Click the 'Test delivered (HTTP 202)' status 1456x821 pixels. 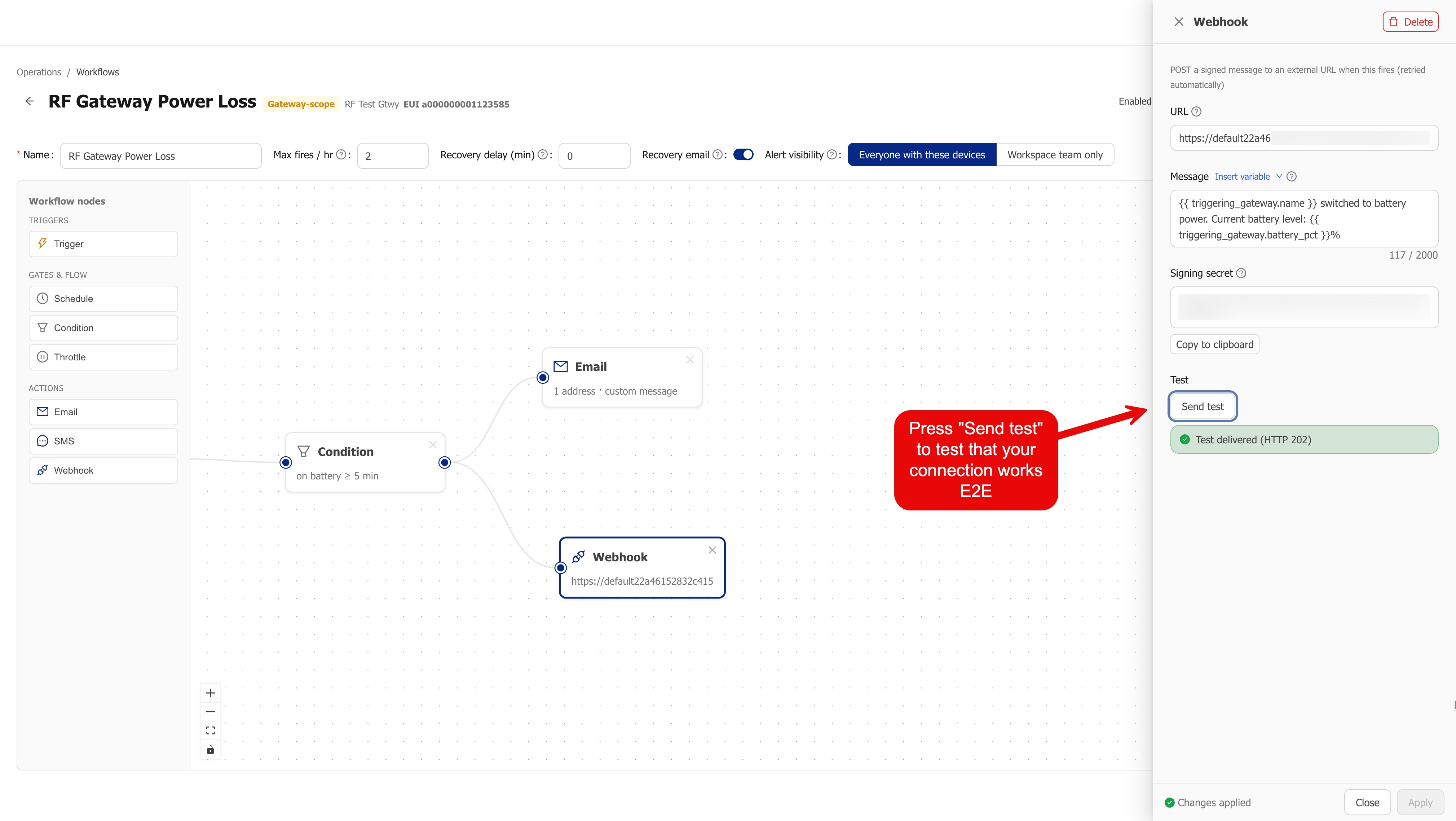tap(1303, 440)
